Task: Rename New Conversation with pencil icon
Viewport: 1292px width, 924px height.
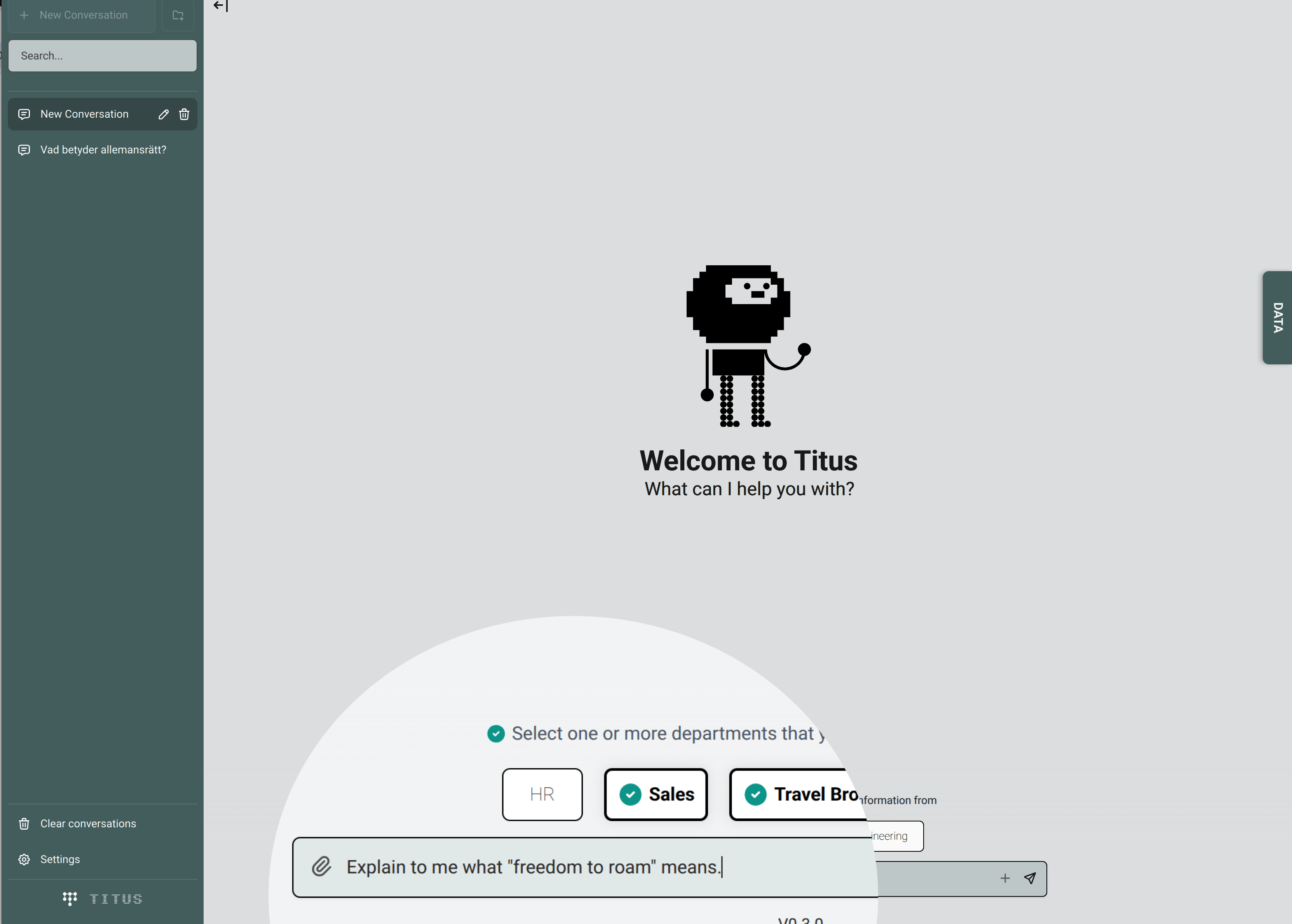Action: coord(163,114)
